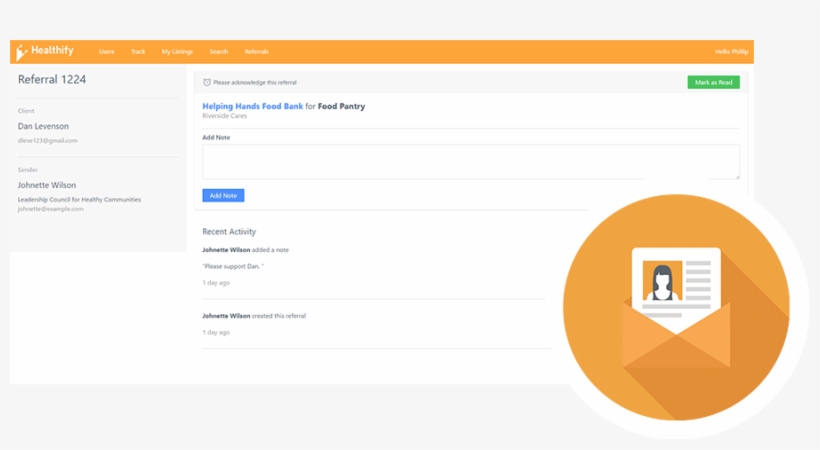This screenshot has height=450, width=820.
Task: Click sender email johnette@example.com
Action: tap(50, 209)
